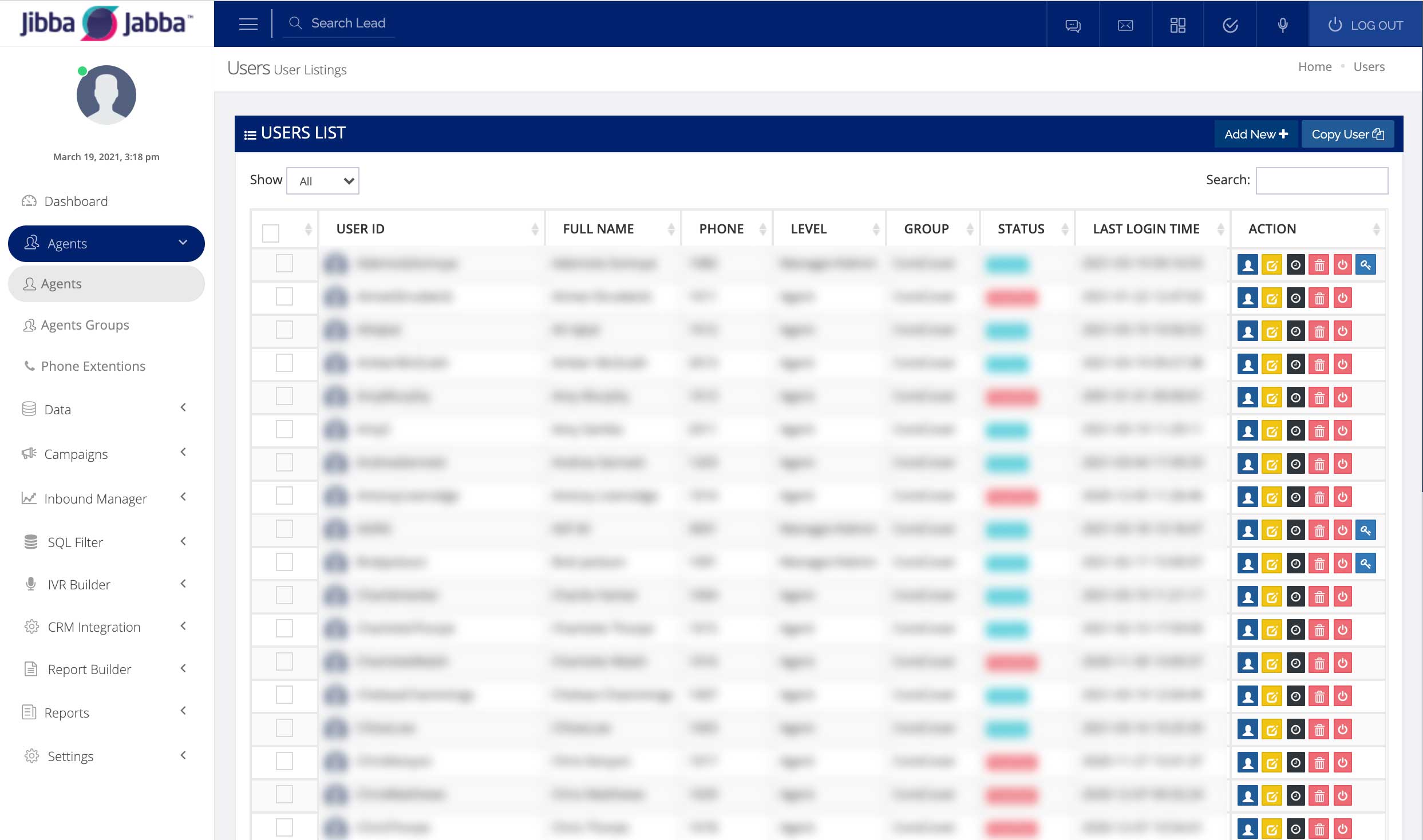Click the microphone icon in top bar
The image size is (1423, 840).
[x=1283, y=25]
